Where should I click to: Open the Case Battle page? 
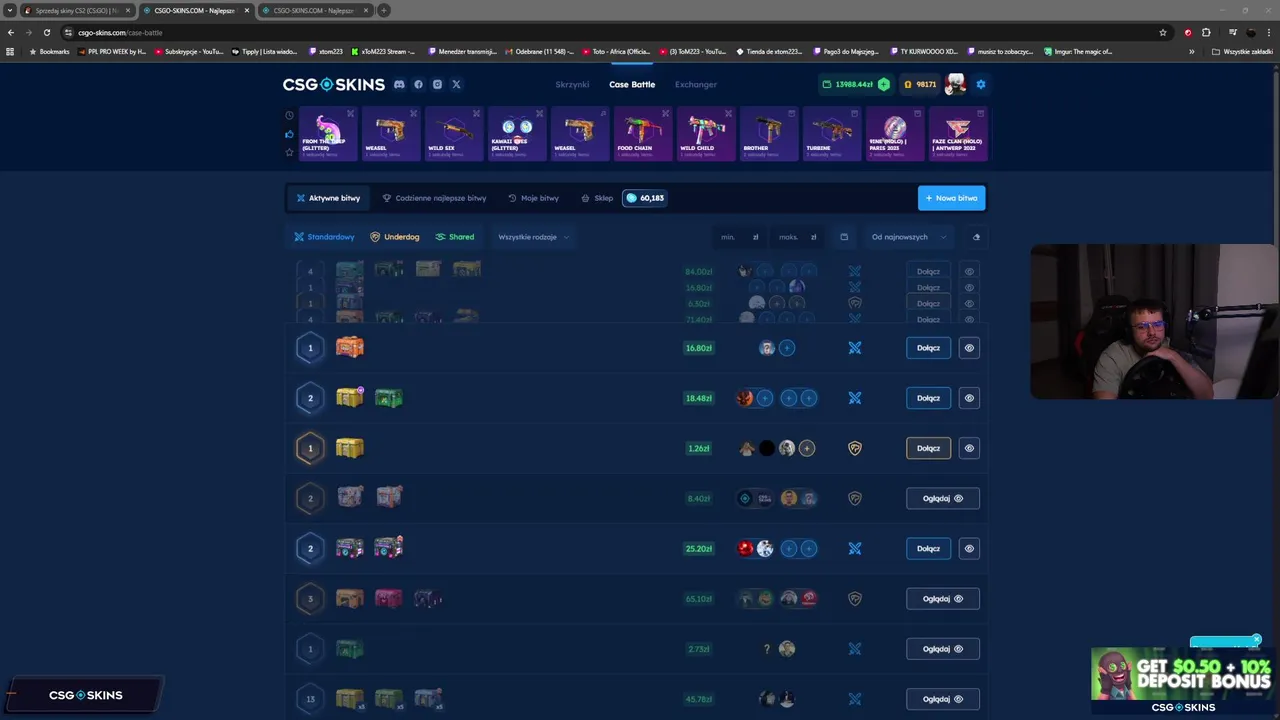point(632,85)
